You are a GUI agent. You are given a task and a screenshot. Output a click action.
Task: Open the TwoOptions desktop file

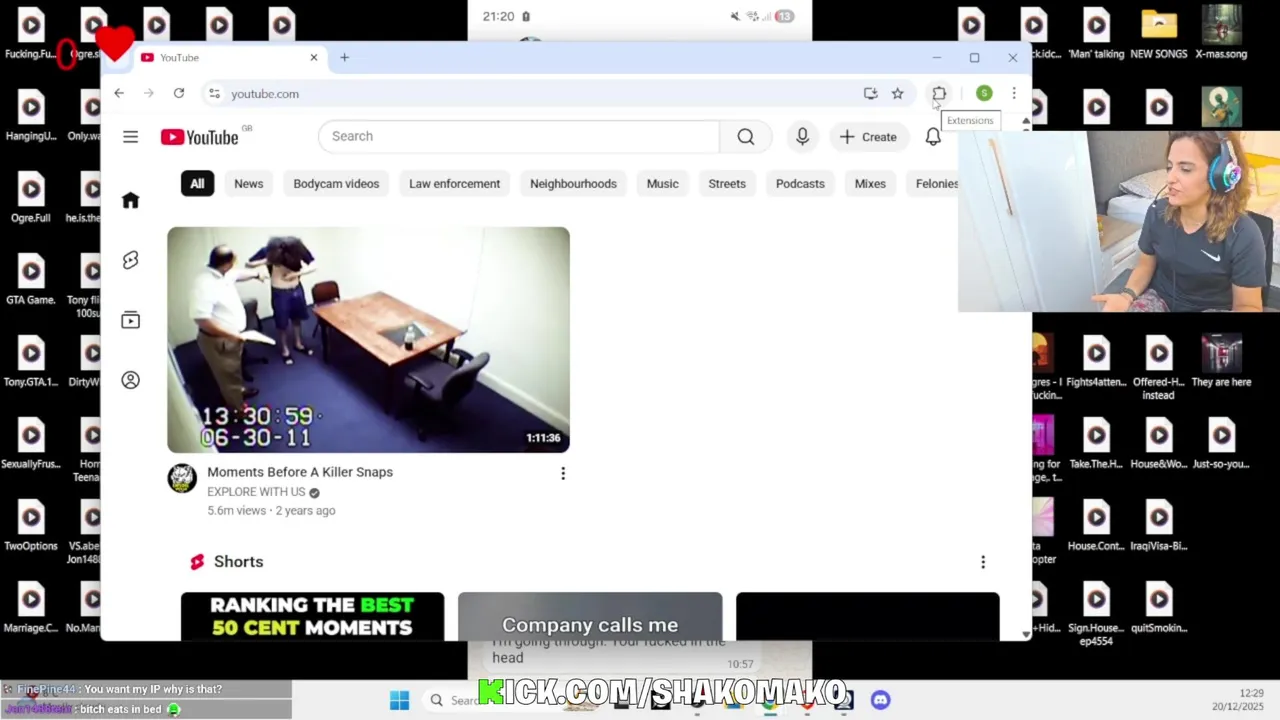click(31, 526)
